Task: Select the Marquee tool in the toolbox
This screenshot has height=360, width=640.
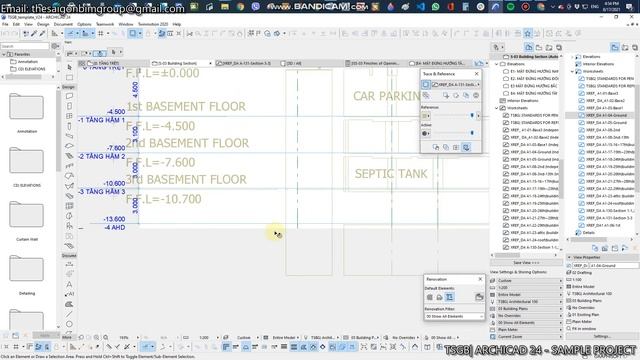Action: [x=69, y=77]
